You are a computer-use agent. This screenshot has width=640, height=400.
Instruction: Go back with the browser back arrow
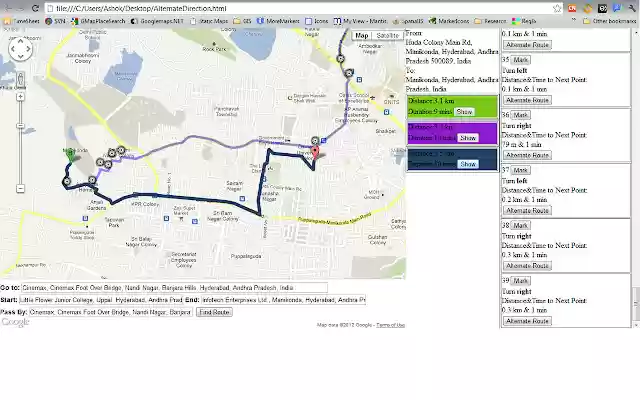7,8
